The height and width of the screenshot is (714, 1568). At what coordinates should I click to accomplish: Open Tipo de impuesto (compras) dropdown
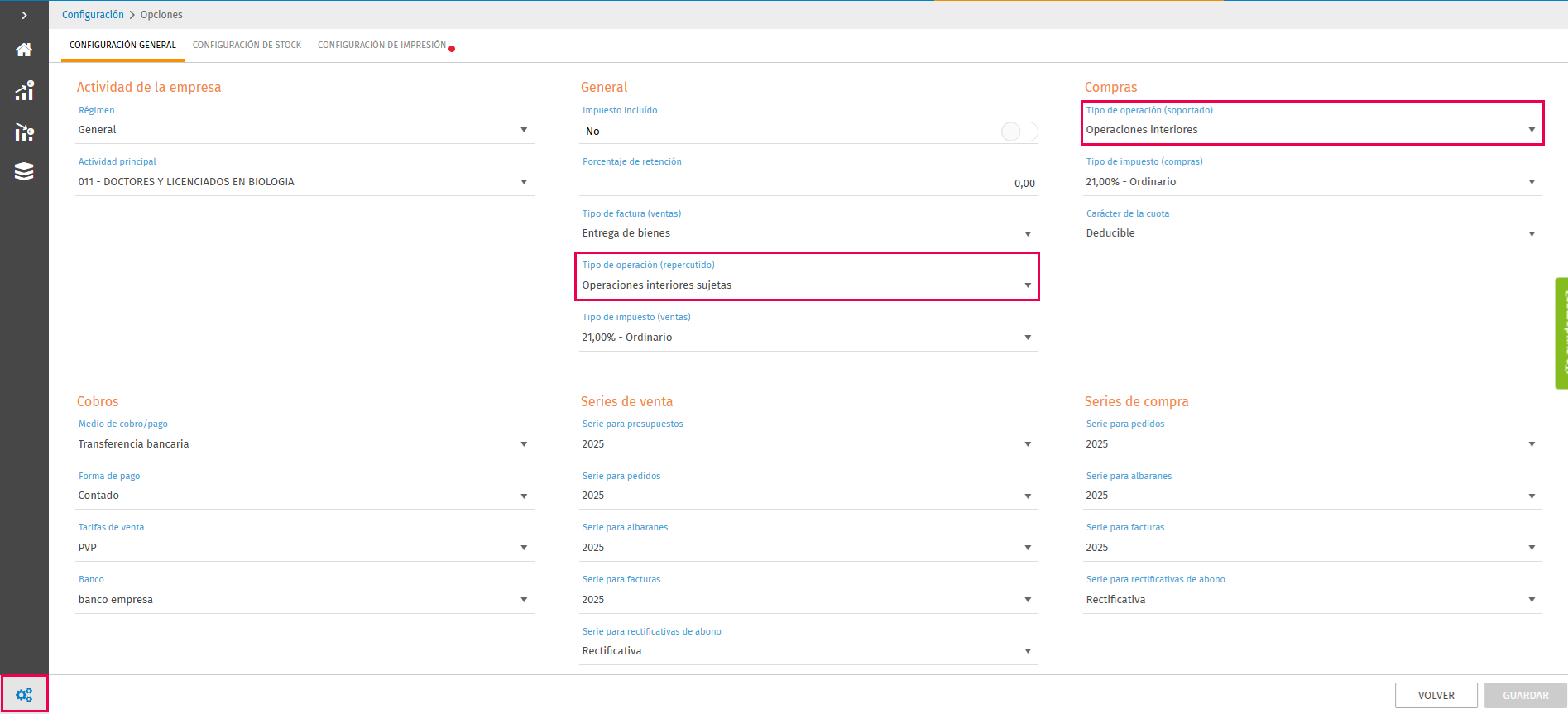[x=1312, y=182]
